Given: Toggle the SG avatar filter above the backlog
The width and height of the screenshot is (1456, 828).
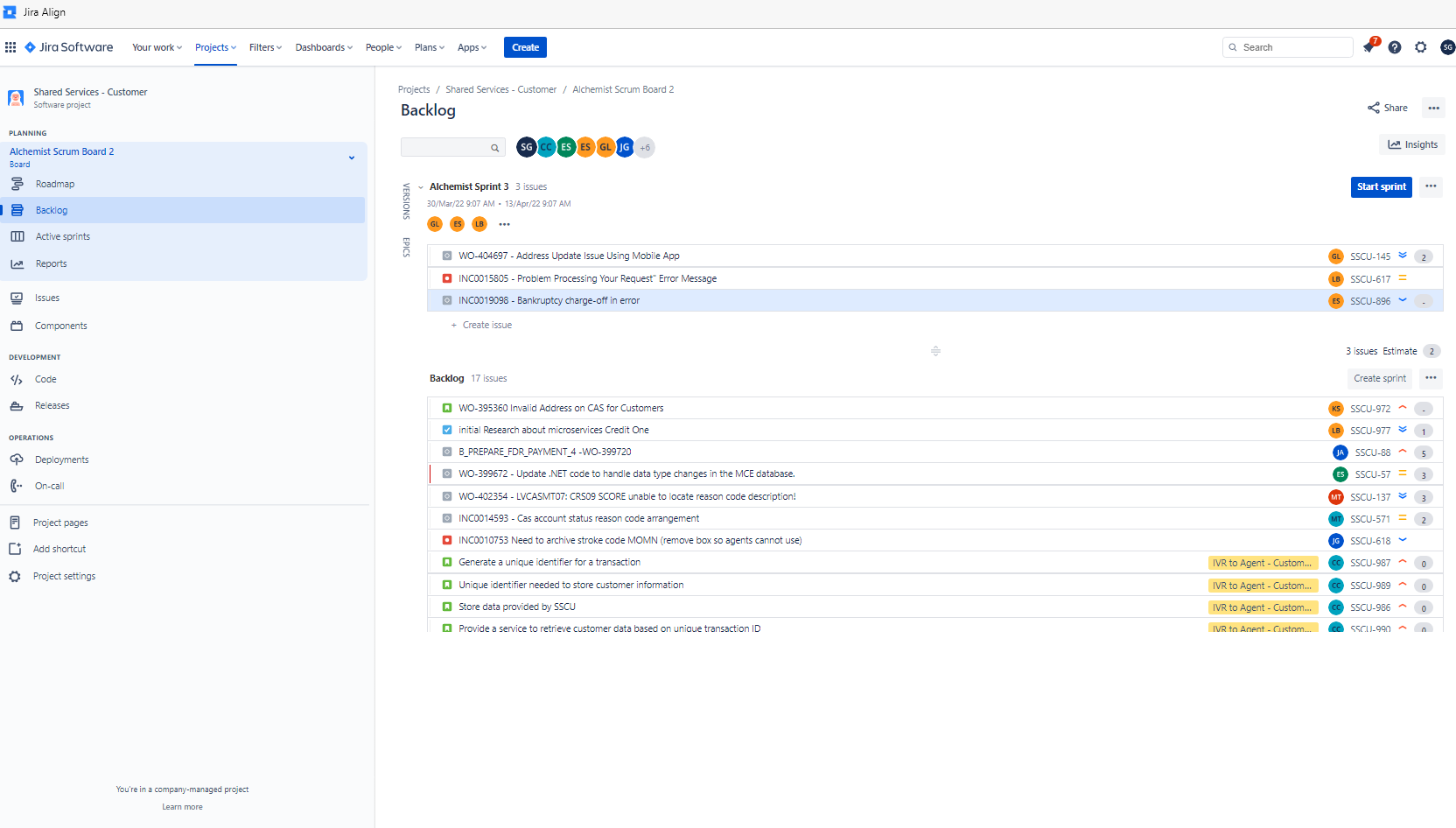Looking at the screenshot, I should point(526,147).
